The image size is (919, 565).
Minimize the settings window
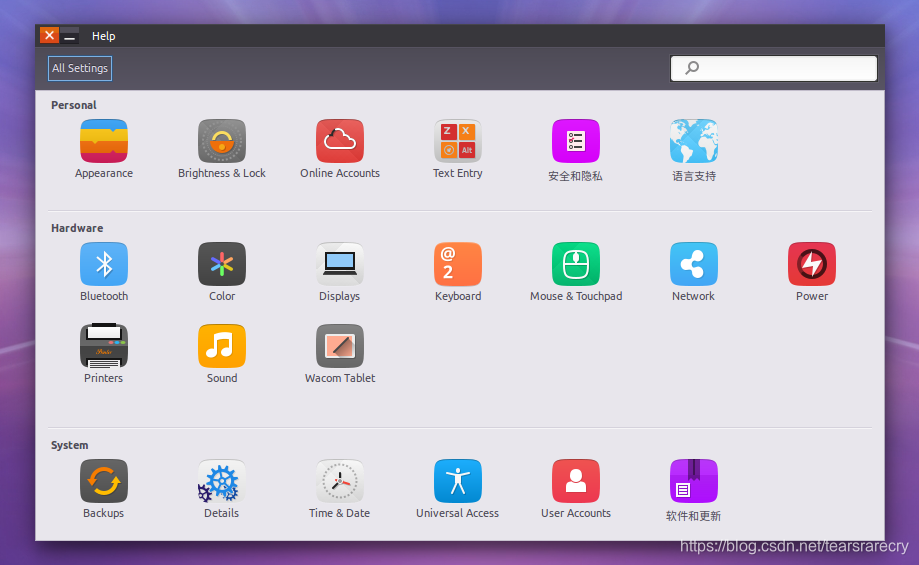click(x=69, y=36)
